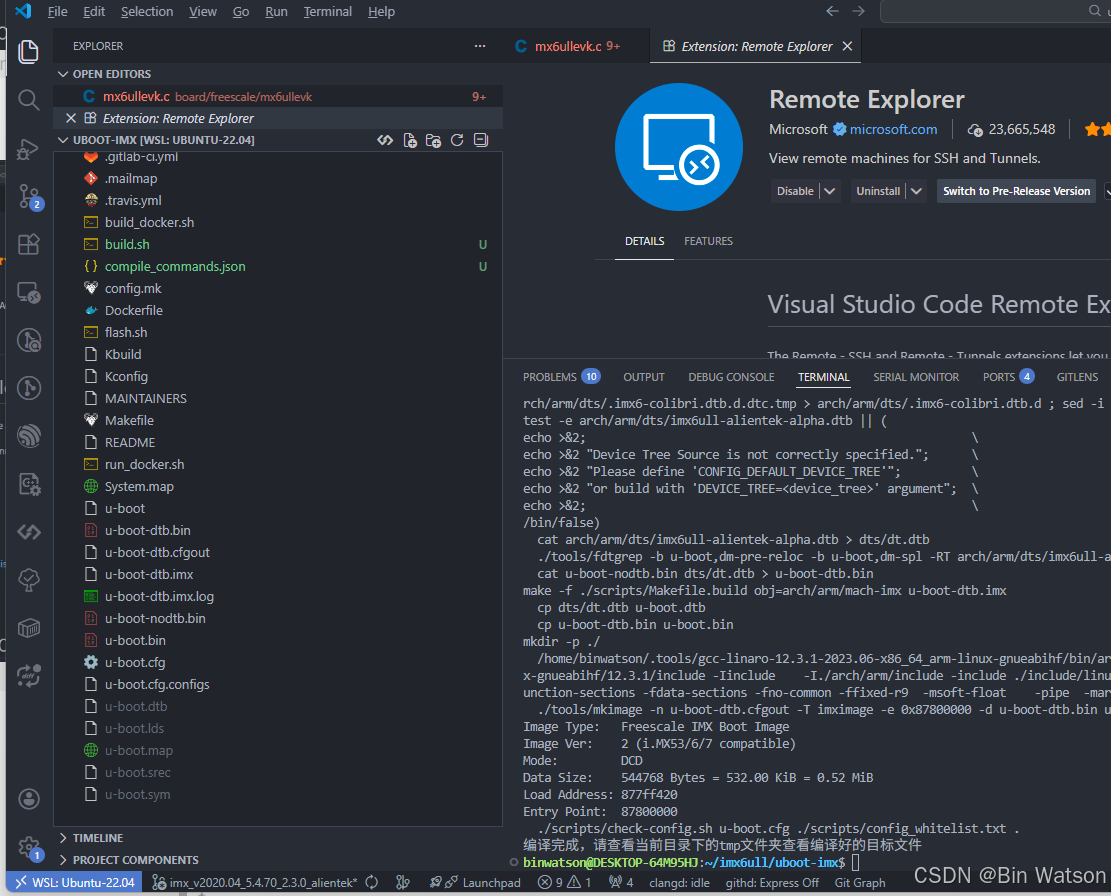This screenshot has width=1111, height=896.
Task: Open the Explorer view in the activity bar
Action: [28, 52]
